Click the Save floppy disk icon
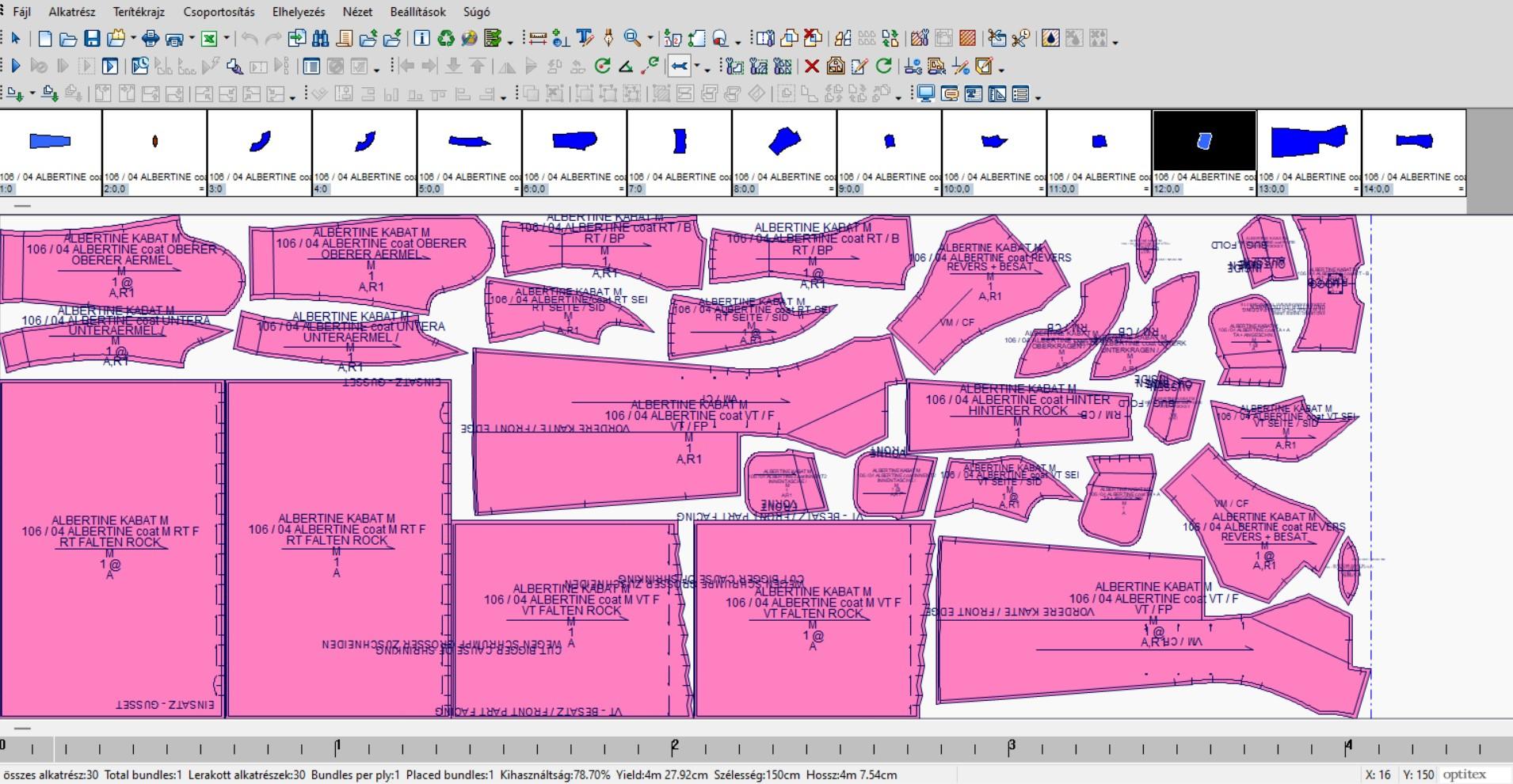The width and height of the screenshot is (1513, 784). pos(92,39)
